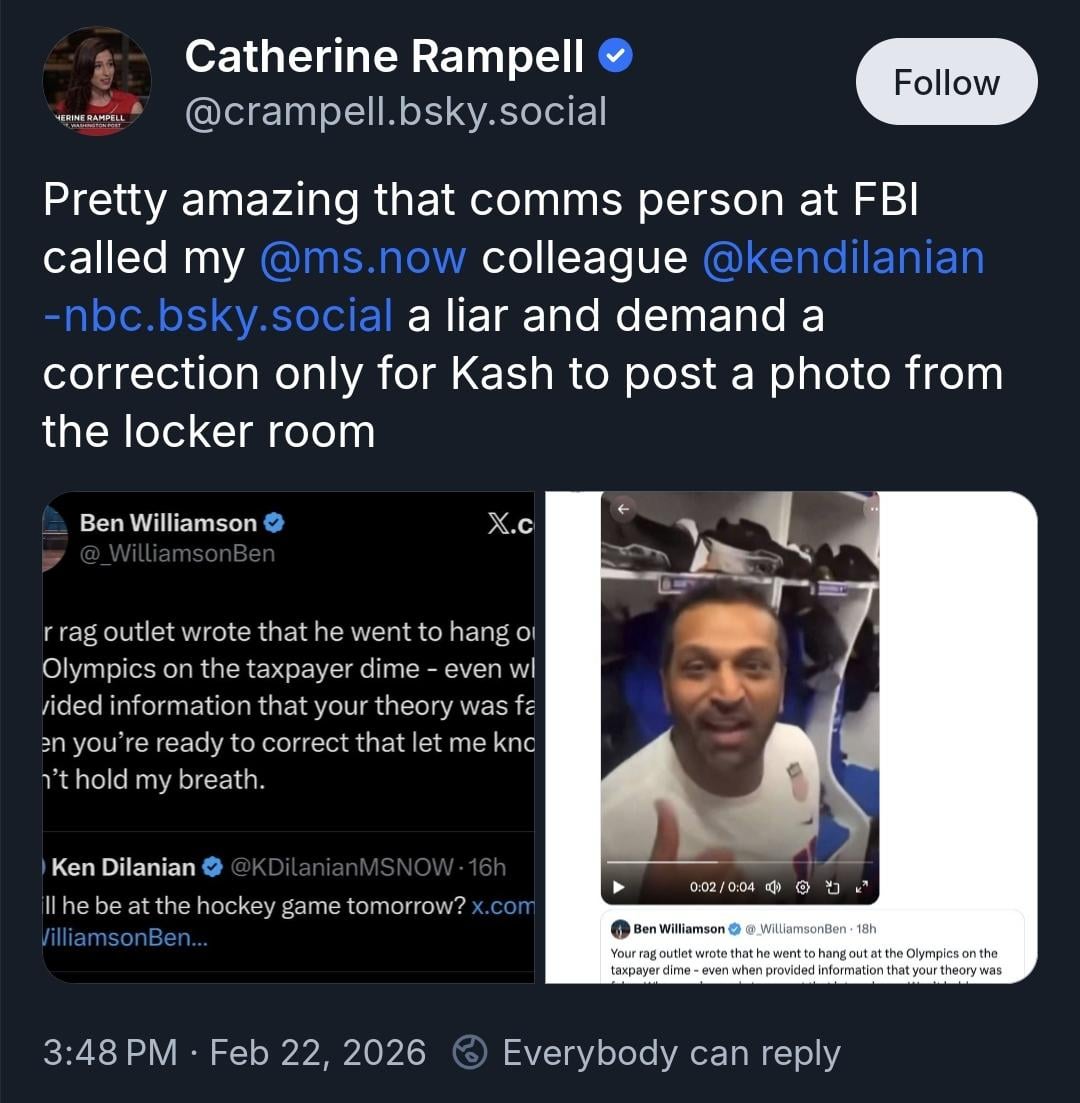
Task: Click the Catherine Rampell display name
Action: pyautogui.click(x=384, y=57)
